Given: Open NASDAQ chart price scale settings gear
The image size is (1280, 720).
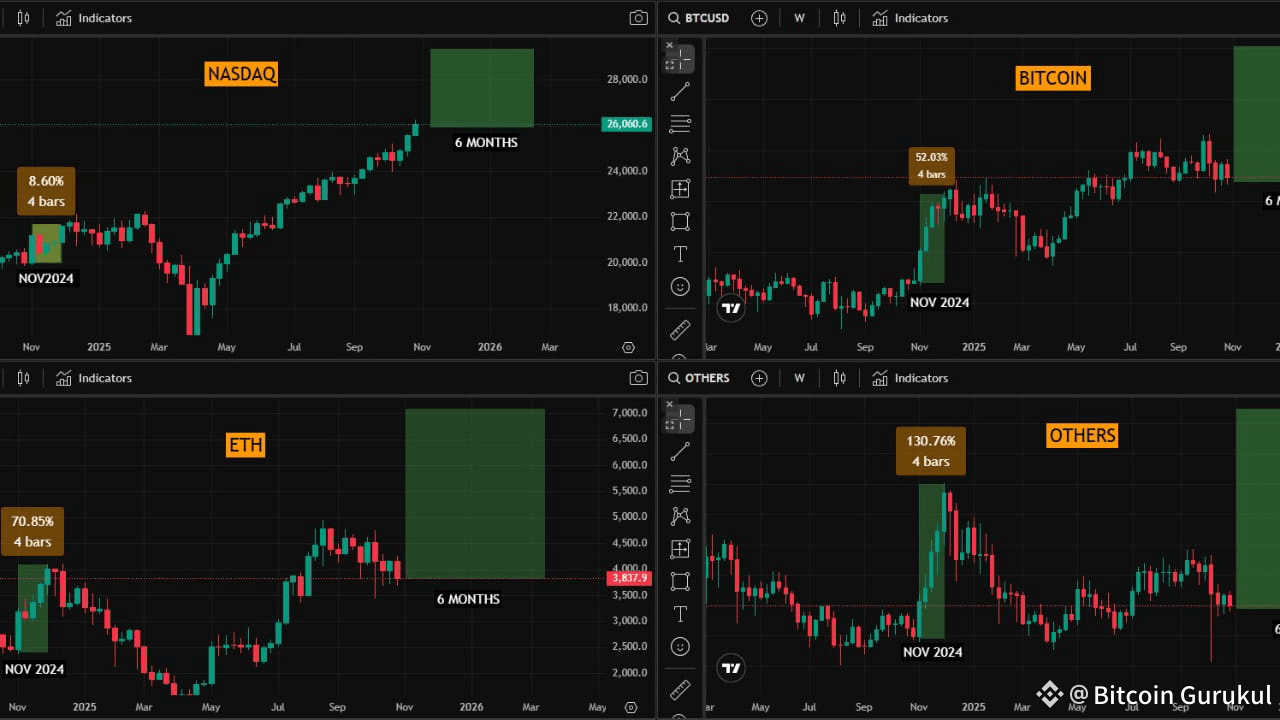Looking at the screenshot, I should [x=628, y=347].
